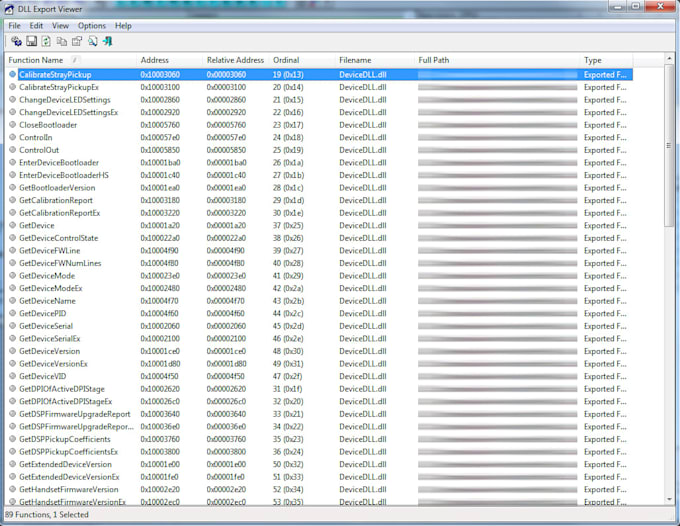
Task: Sort by the Address column header
Action: [x=170, y=60]
